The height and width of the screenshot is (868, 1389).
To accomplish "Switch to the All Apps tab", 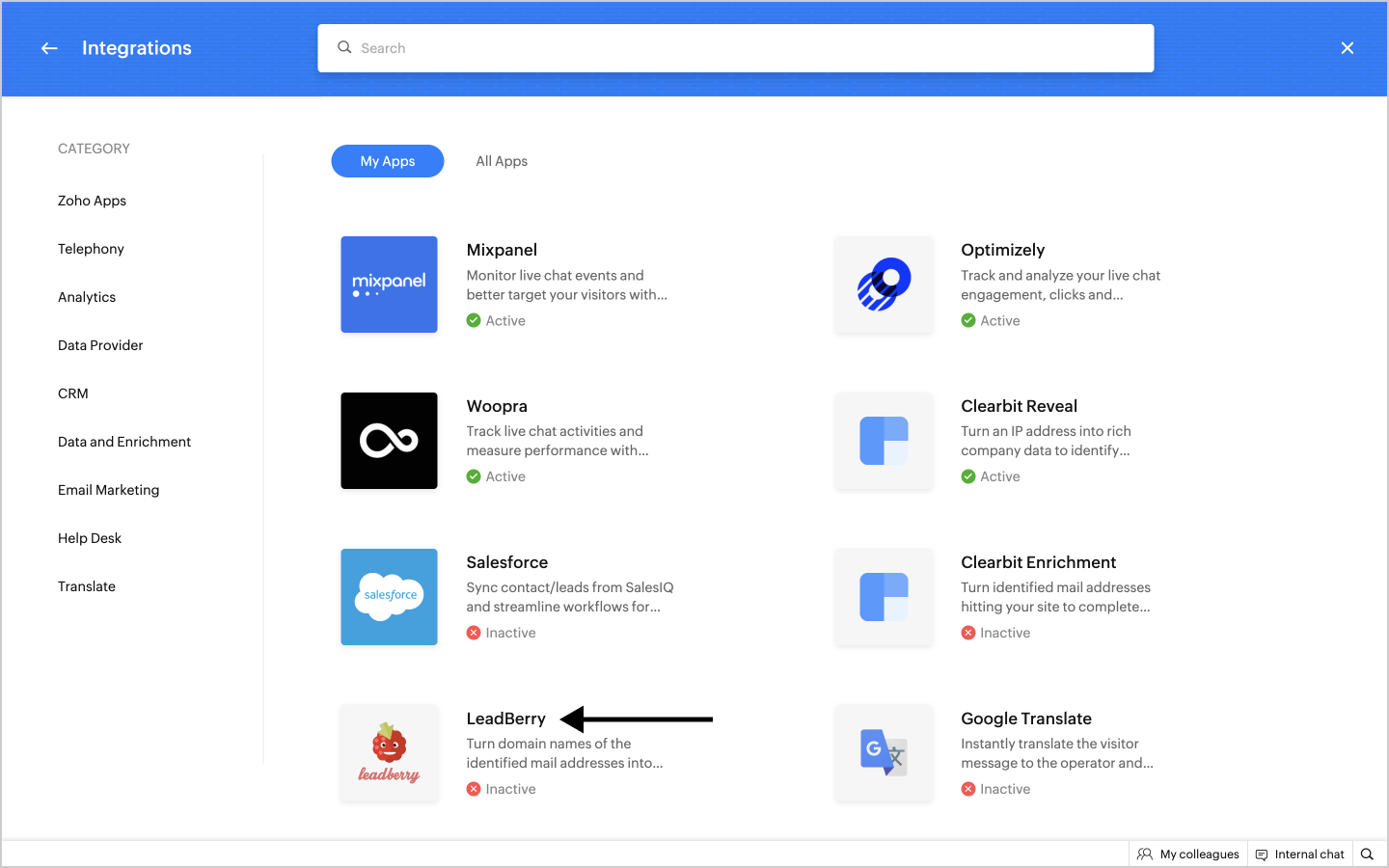I will pos(502,161).
